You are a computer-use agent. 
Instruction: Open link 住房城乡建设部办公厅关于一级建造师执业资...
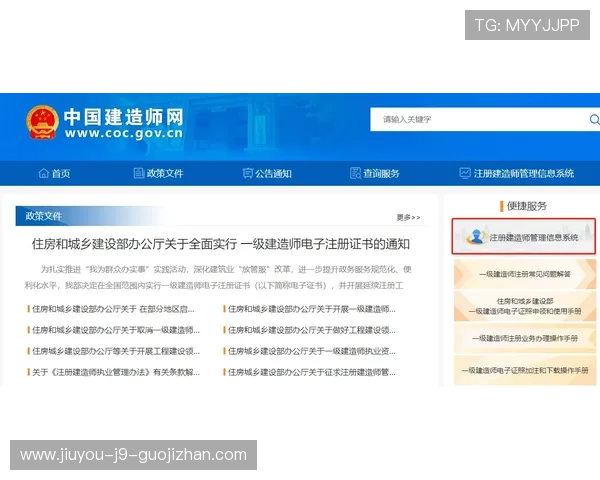[310, 351]
